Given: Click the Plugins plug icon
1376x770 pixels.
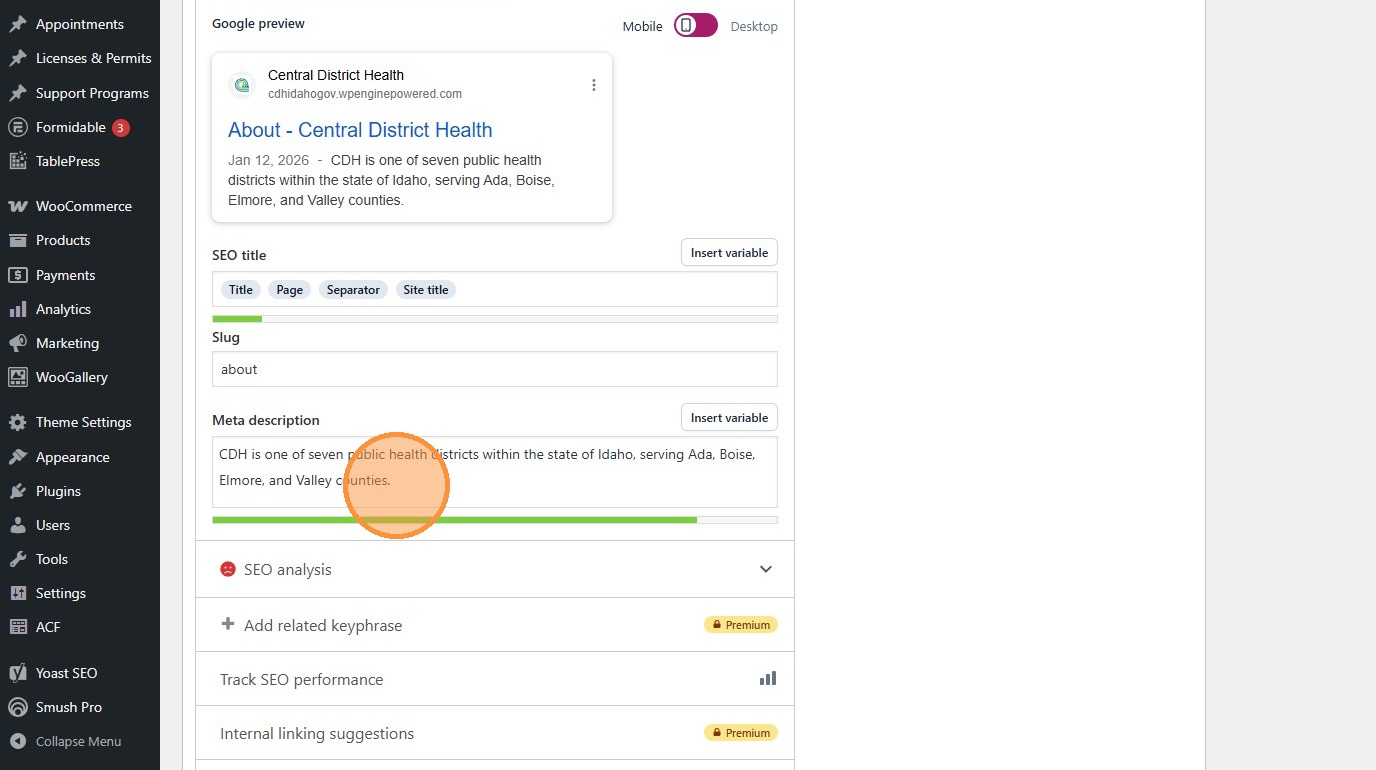Looking at the screenshot, I should point(17,491).
